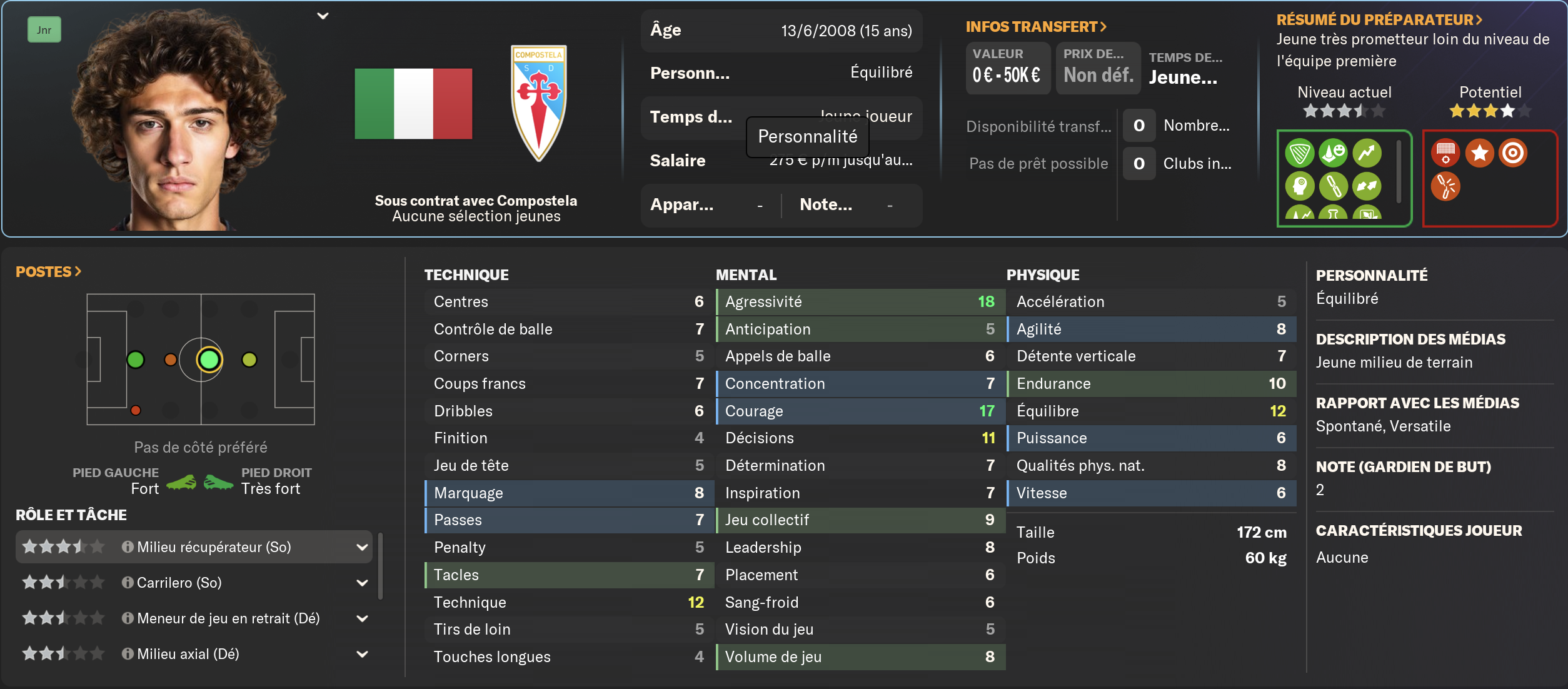Click the orange bullseye weakness icon

[1513, 153]
